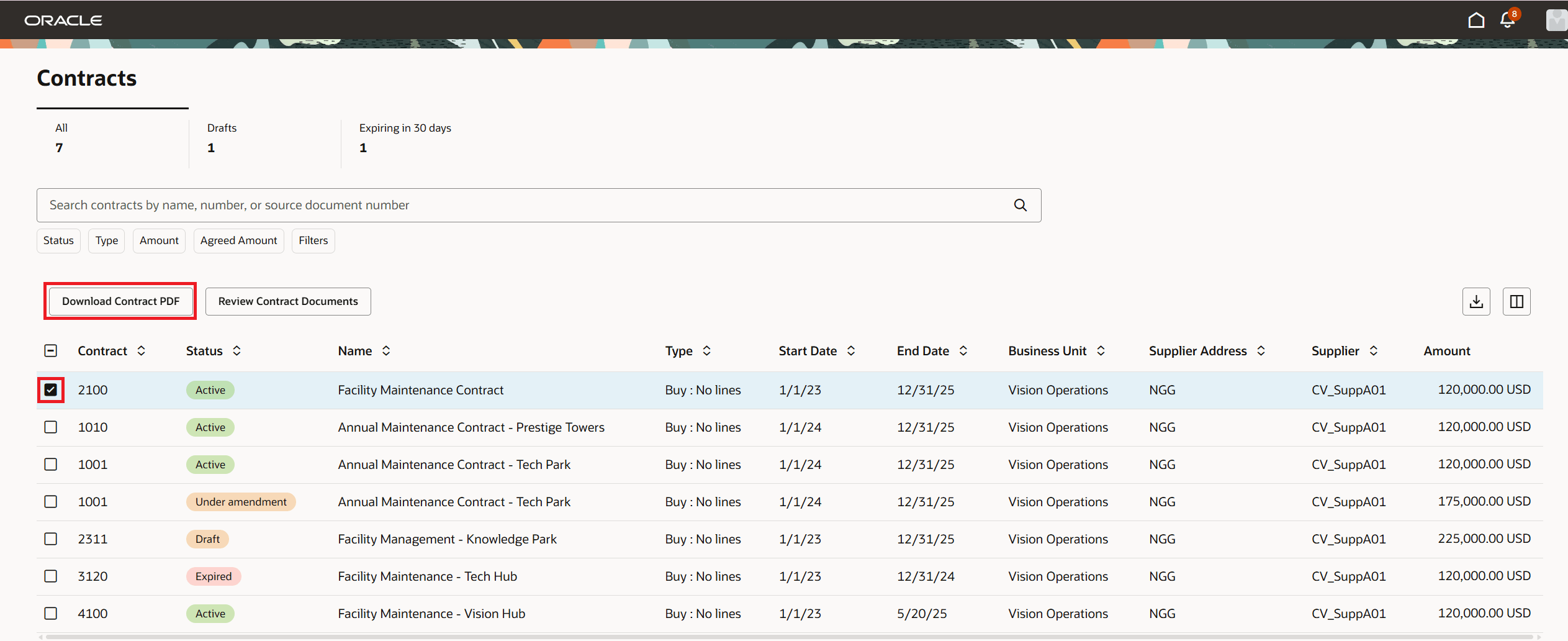Open the manage columns icon

tap(1516, 301)
